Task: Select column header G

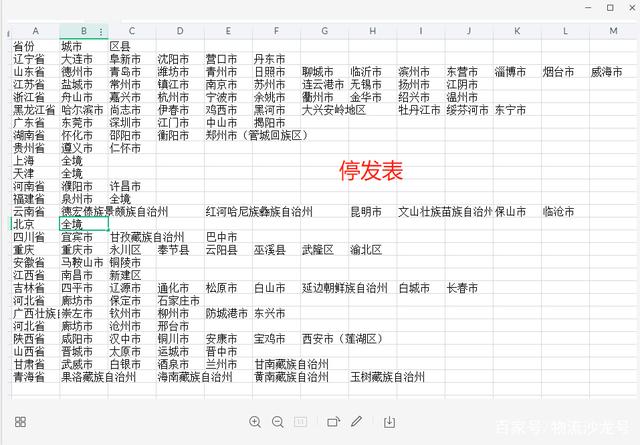Action: point(324,31)
